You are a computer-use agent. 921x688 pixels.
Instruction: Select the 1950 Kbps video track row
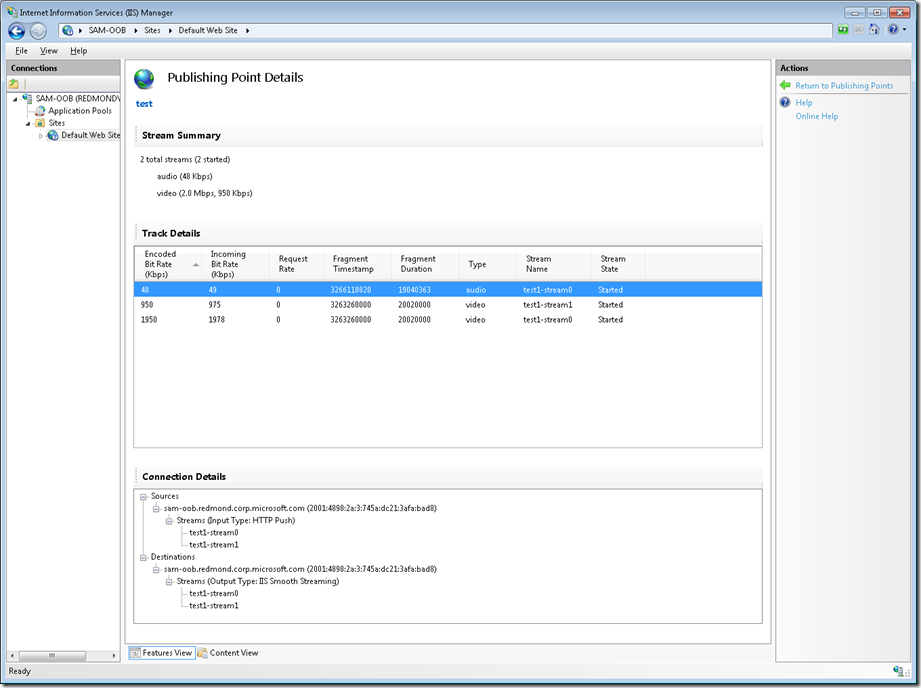coord(448,320)
